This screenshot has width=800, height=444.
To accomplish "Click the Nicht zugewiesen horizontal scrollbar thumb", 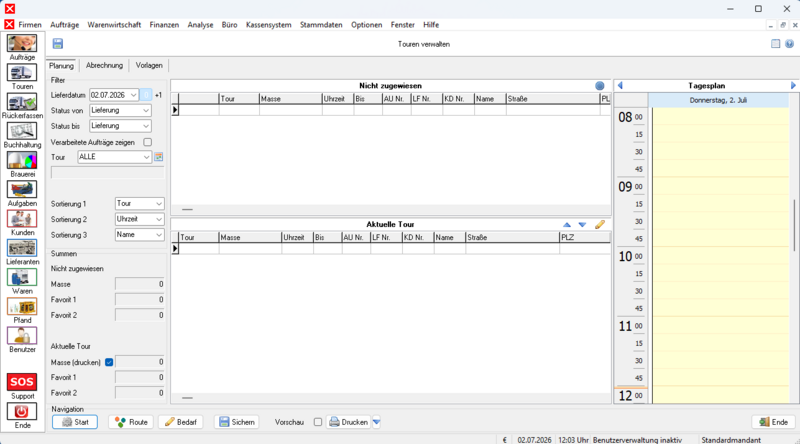I will click(x=187, y=209).
